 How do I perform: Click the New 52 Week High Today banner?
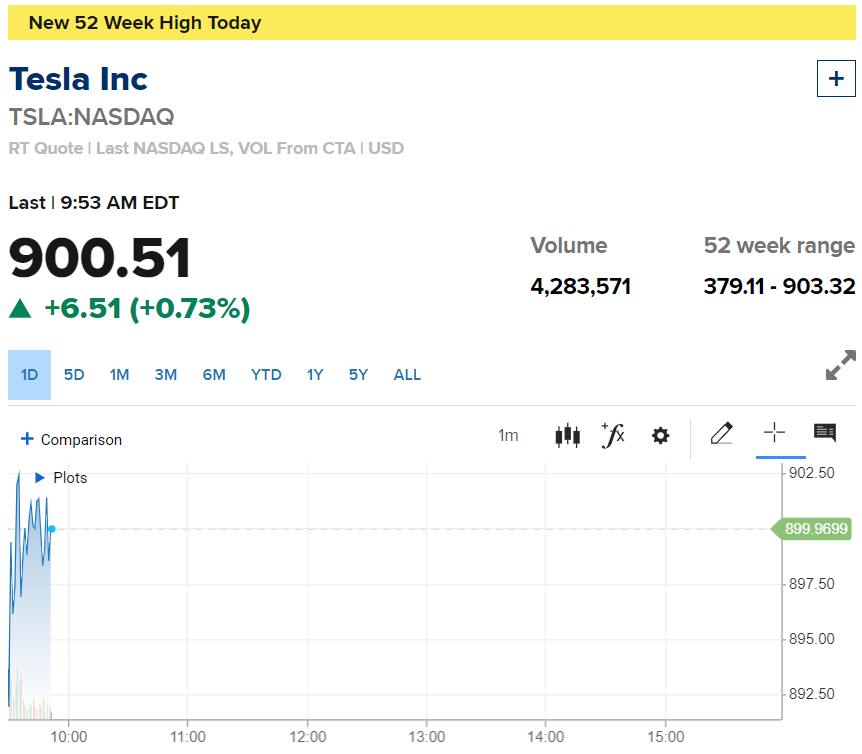432,23
